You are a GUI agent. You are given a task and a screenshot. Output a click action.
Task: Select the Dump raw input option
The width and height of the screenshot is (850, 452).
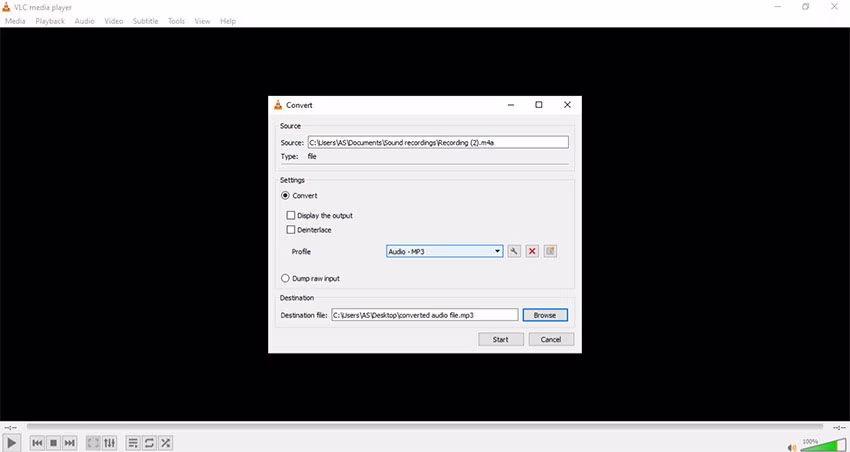pyautogui.click(x=285, y=279)
